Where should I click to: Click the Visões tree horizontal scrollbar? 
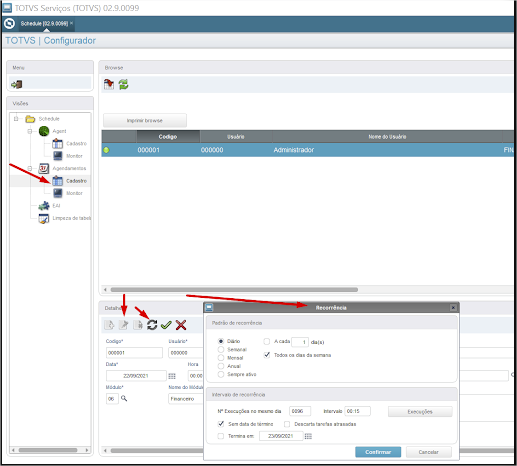48,450
